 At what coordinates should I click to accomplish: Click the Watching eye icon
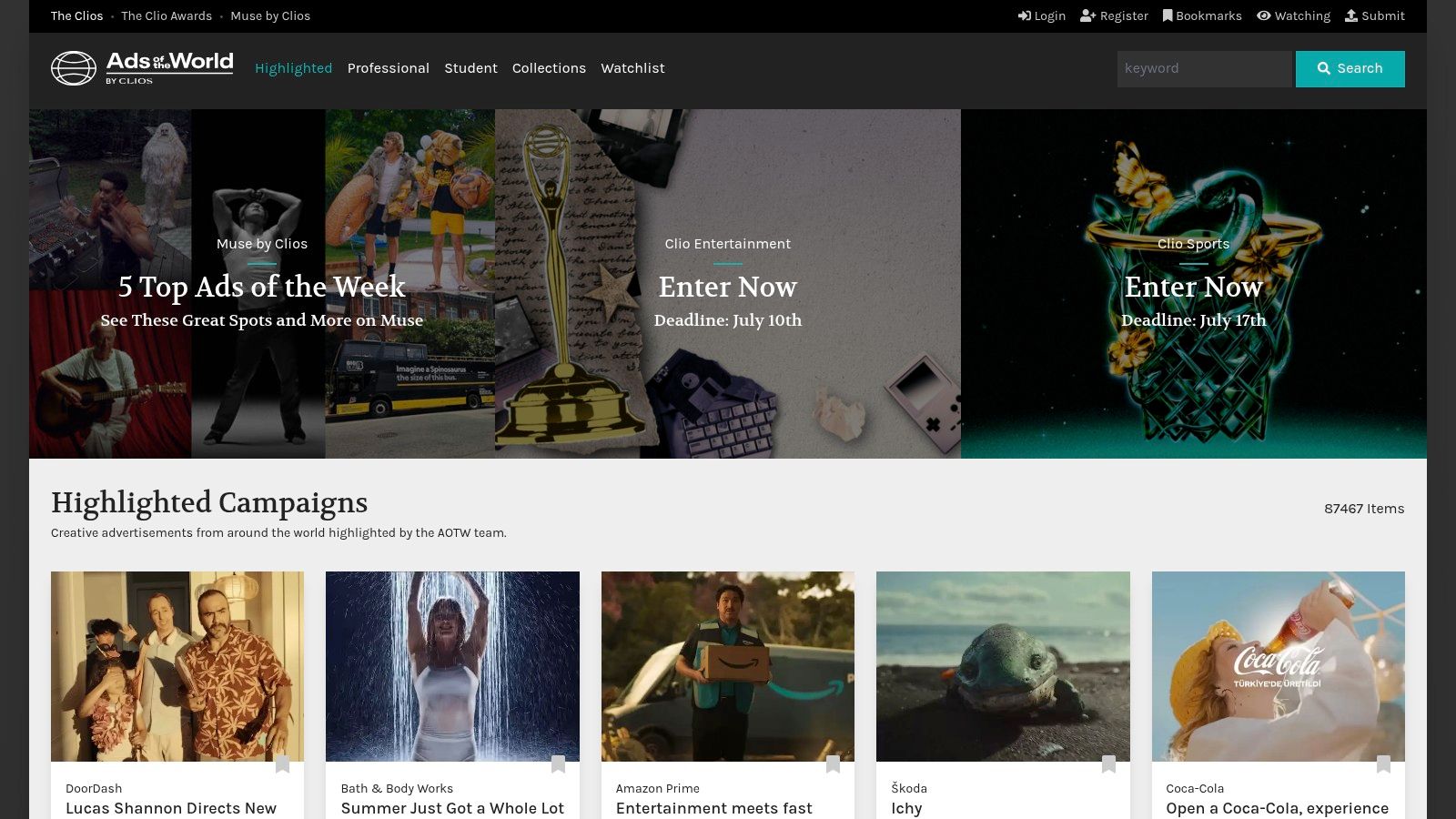[1264, 15]
